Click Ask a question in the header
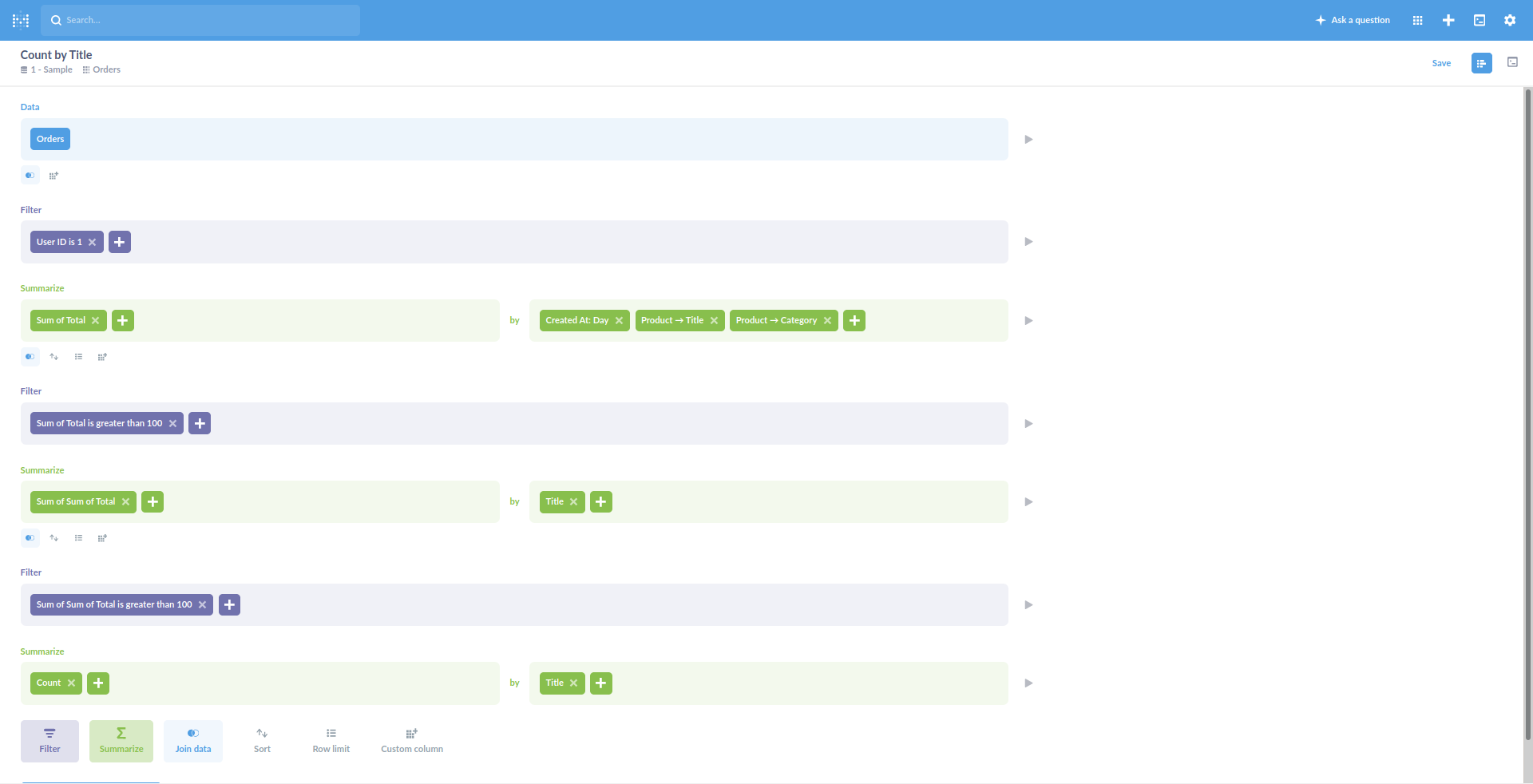Viewport: 1533px width, 784px height. 1353,20
